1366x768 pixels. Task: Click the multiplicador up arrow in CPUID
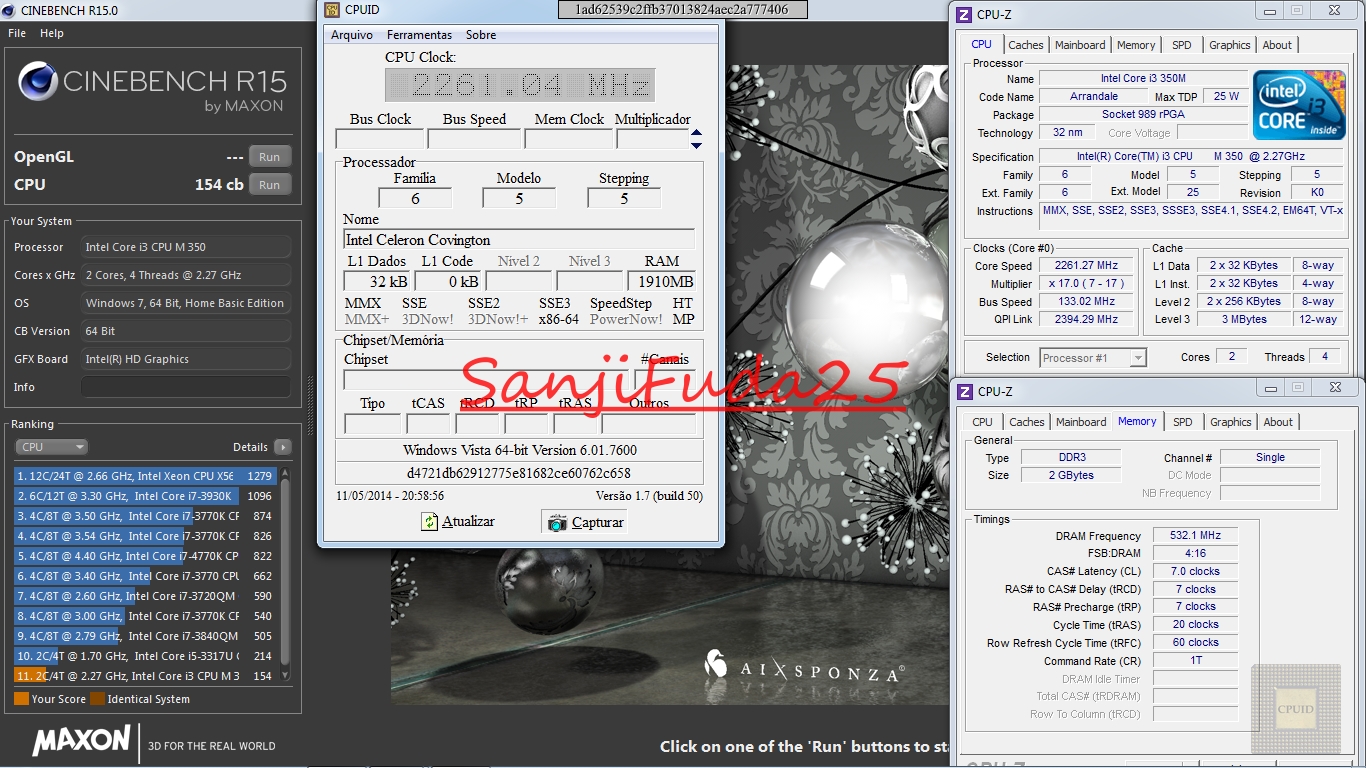697,133
